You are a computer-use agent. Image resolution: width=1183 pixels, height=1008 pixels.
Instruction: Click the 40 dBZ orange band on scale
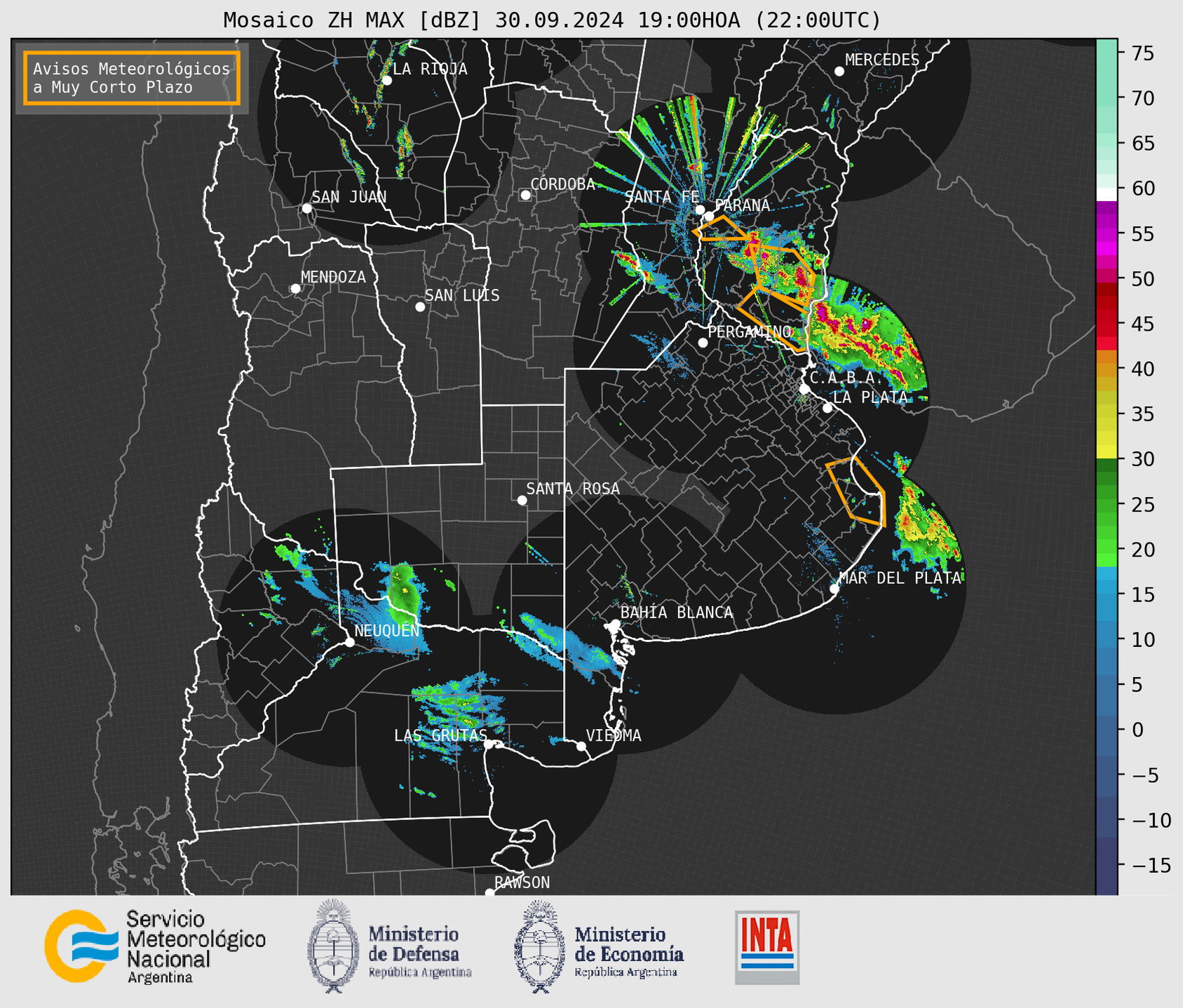click(1107, 369)
